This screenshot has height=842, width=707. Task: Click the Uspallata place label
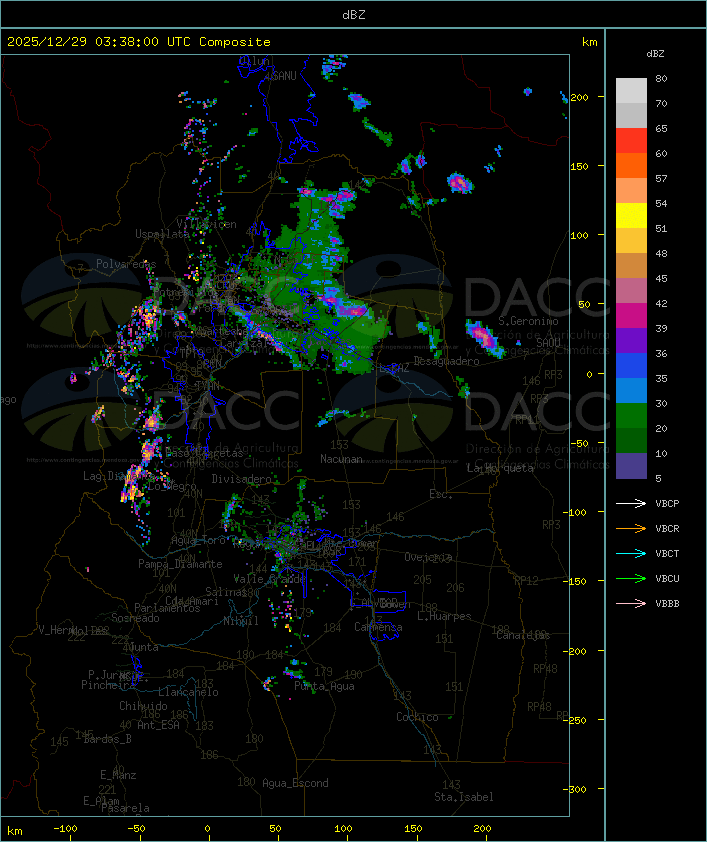pos(162,234)
